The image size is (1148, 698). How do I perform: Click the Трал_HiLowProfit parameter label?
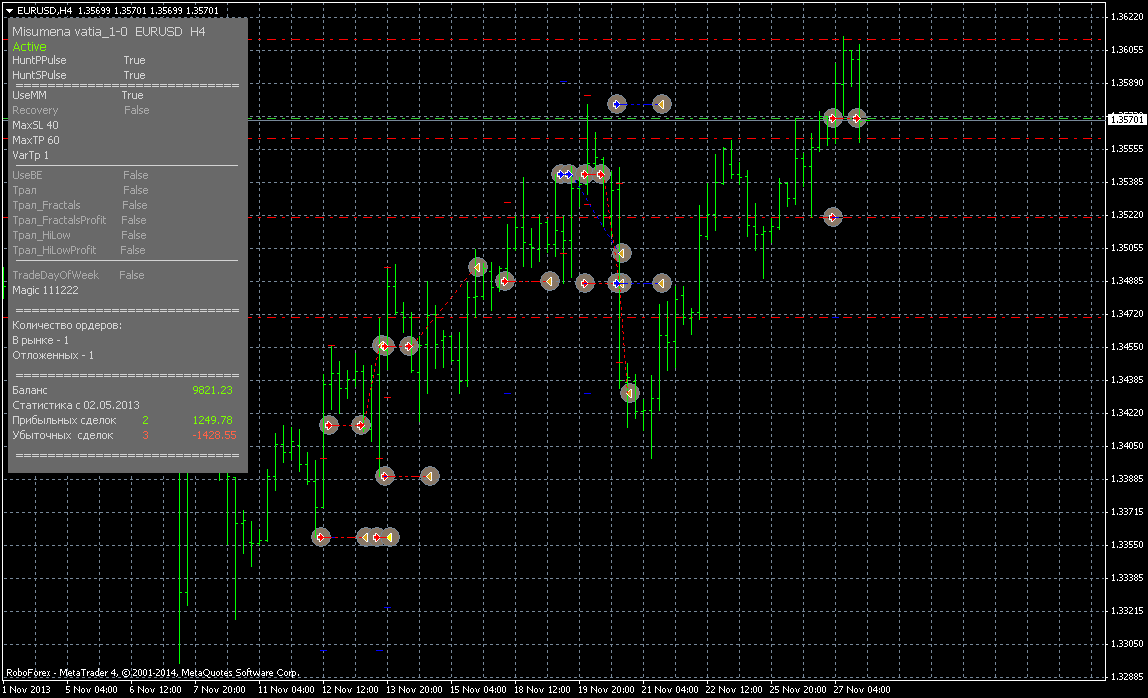[54, 250]
